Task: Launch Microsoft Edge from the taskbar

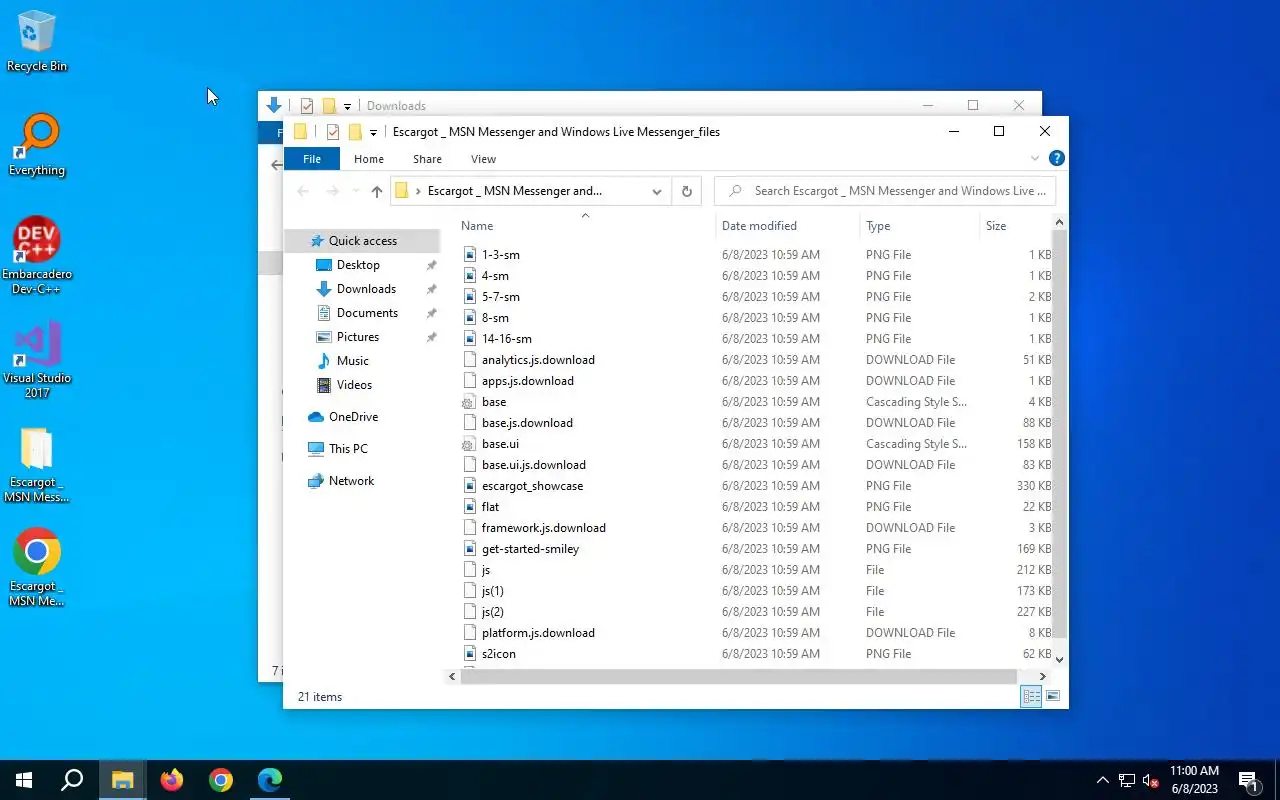Action: click(x=270, y=780)
